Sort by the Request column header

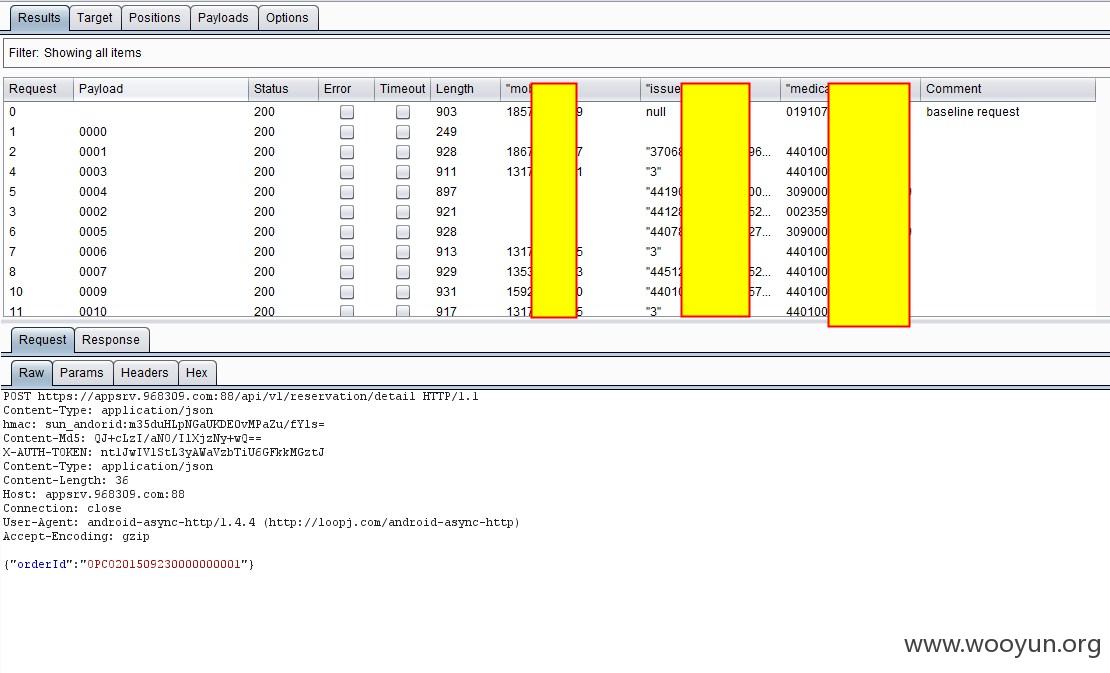click(x=38, y=89)
